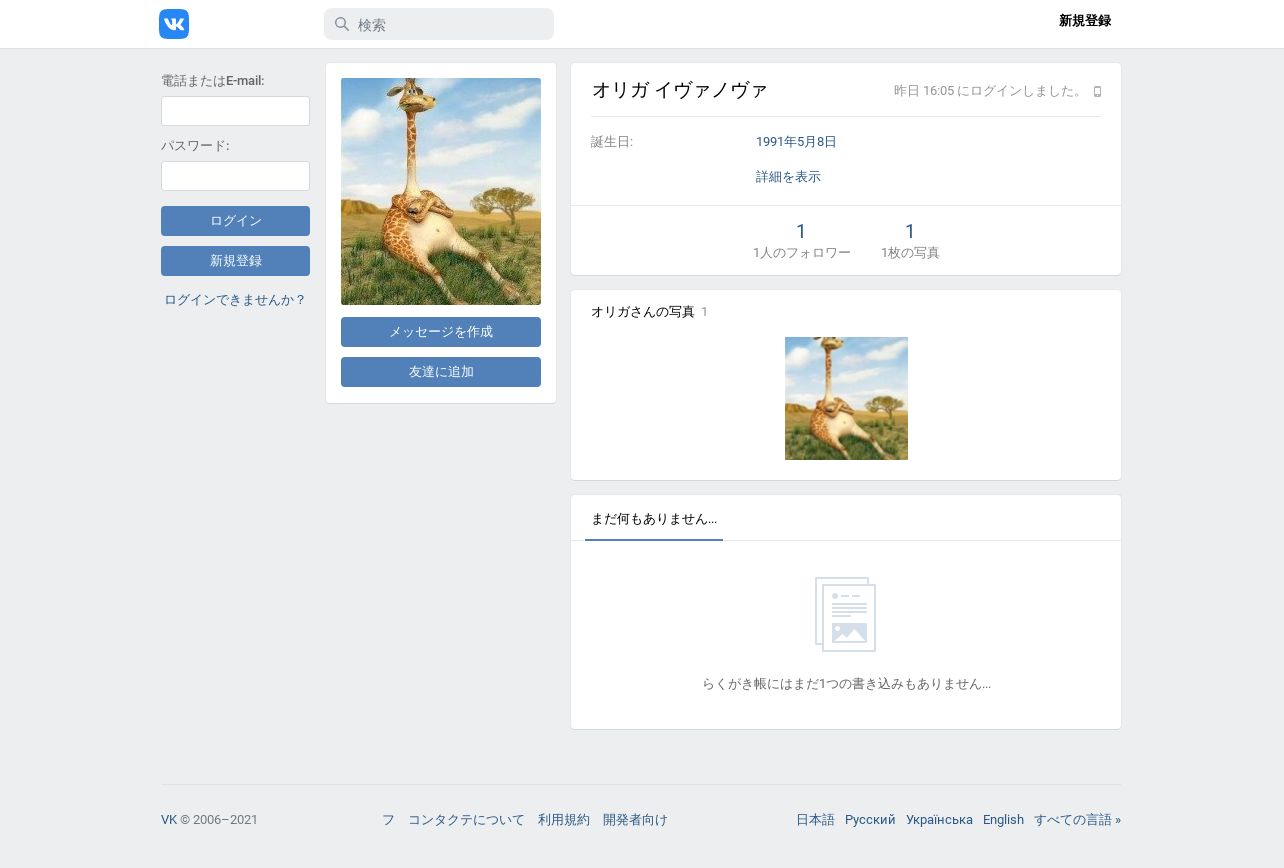This screenshot has height=868, width=1284.
Task: Click the mobile device icon next to last login
Action: pyautogui.click(x=1097, y=91)
